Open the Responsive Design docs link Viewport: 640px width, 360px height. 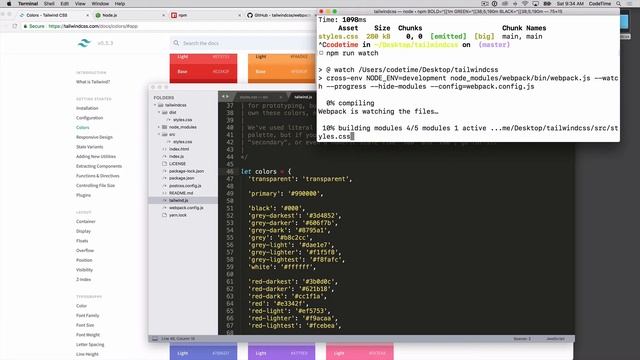94,137
